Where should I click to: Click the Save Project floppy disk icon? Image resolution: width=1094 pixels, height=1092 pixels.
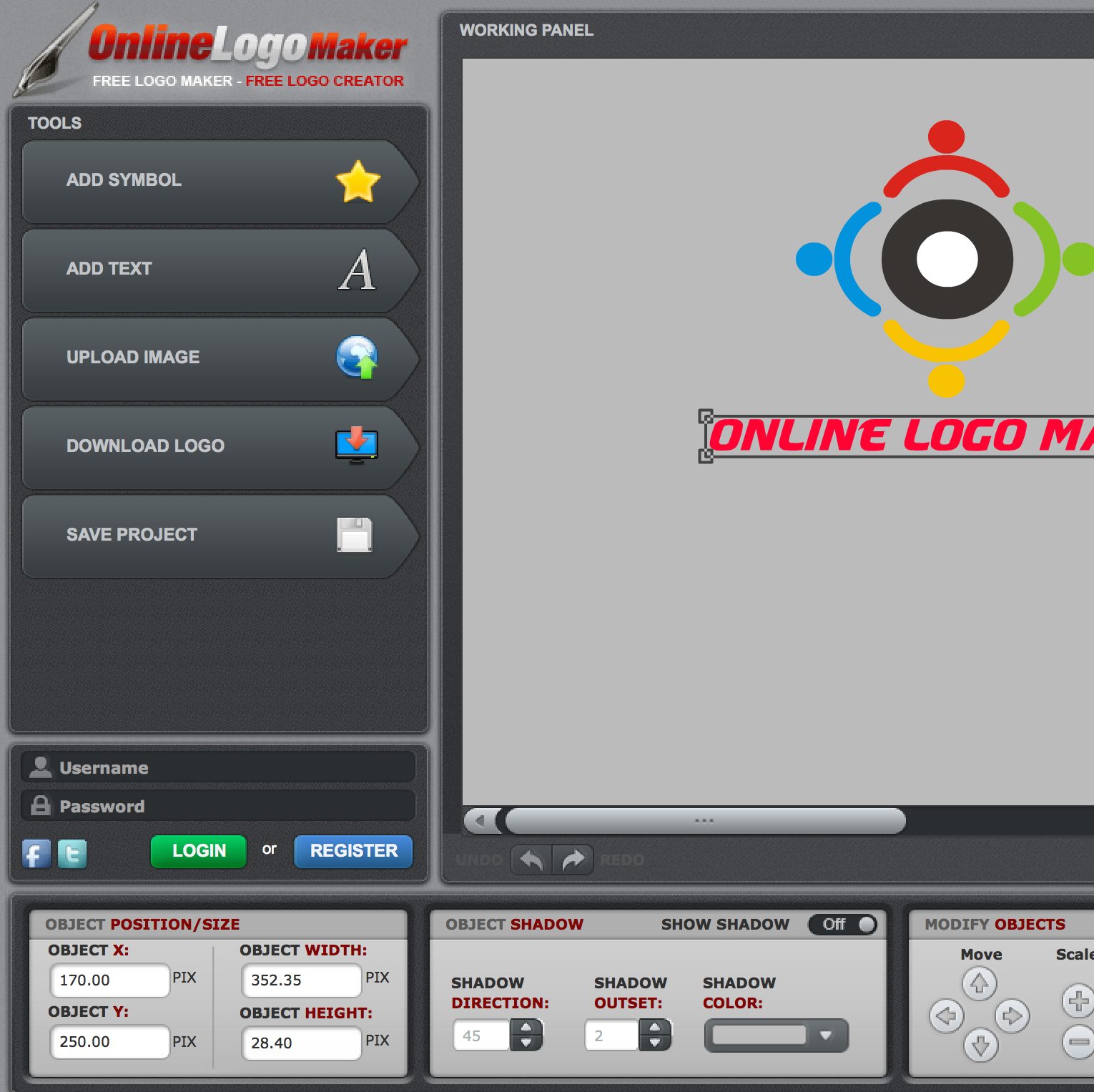tap(355, 535)
